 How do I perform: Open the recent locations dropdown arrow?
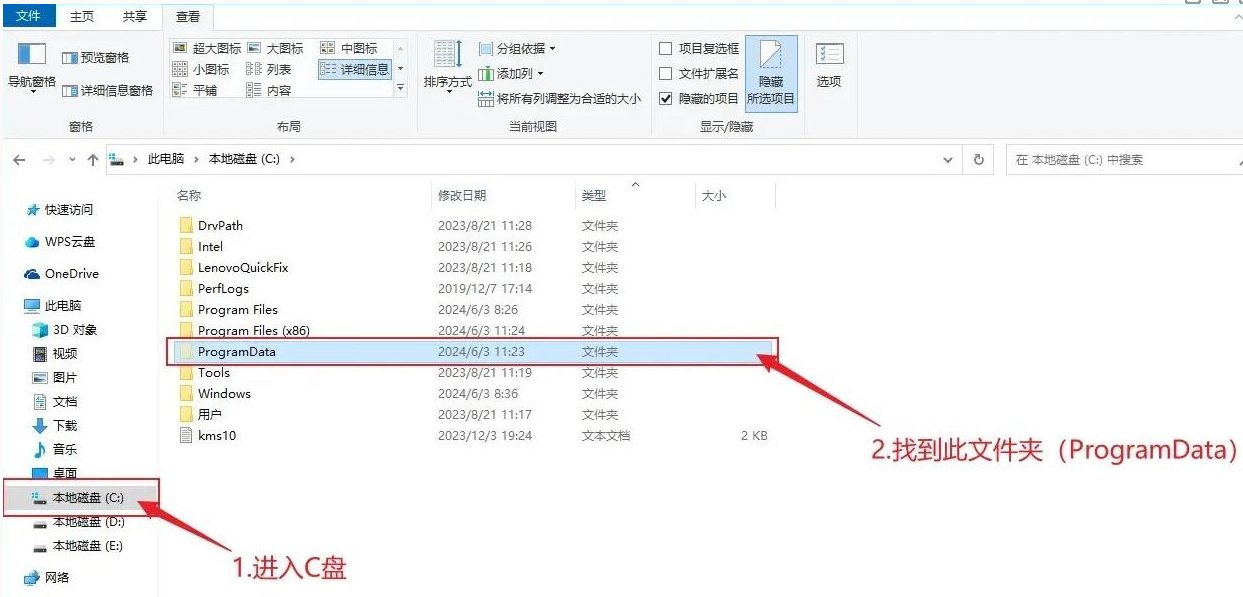click(72, 160)
